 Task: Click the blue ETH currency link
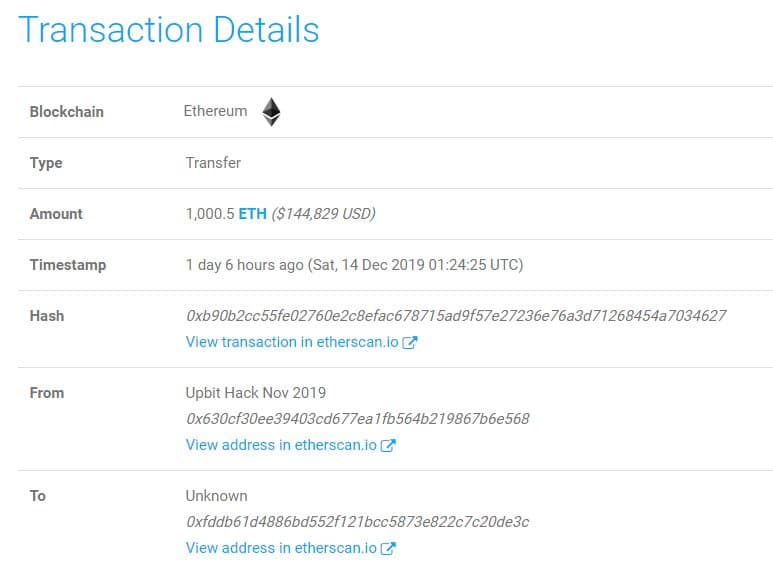pyautogui.click(x=252, y=214)
